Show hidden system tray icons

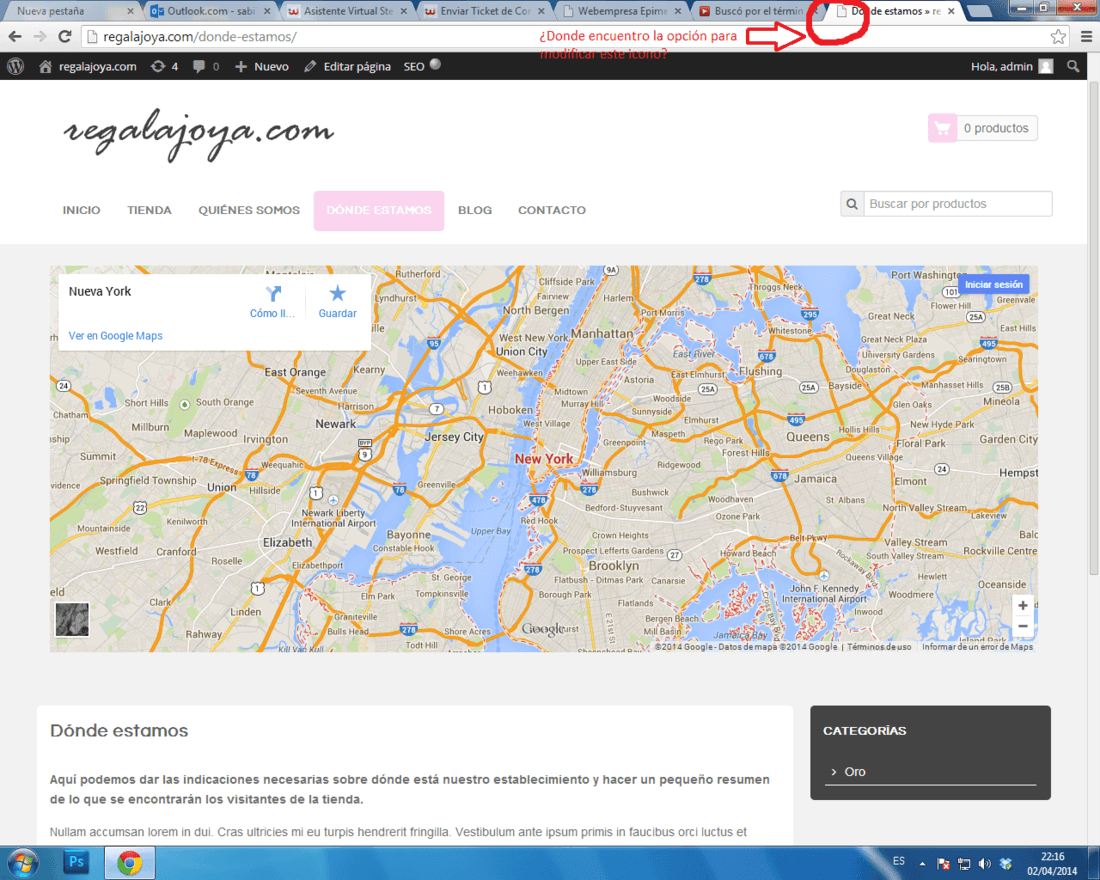pyautogui.click(x=923, y=864)
